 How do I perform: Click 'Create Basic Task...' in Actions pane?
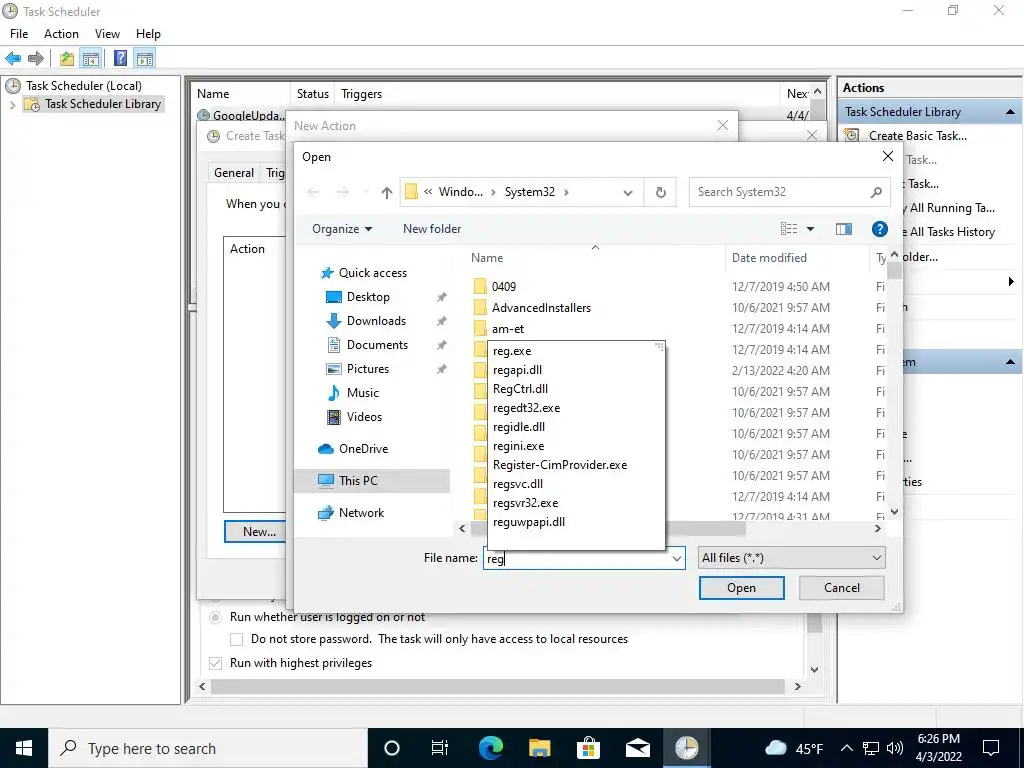[x=918, y=136]
